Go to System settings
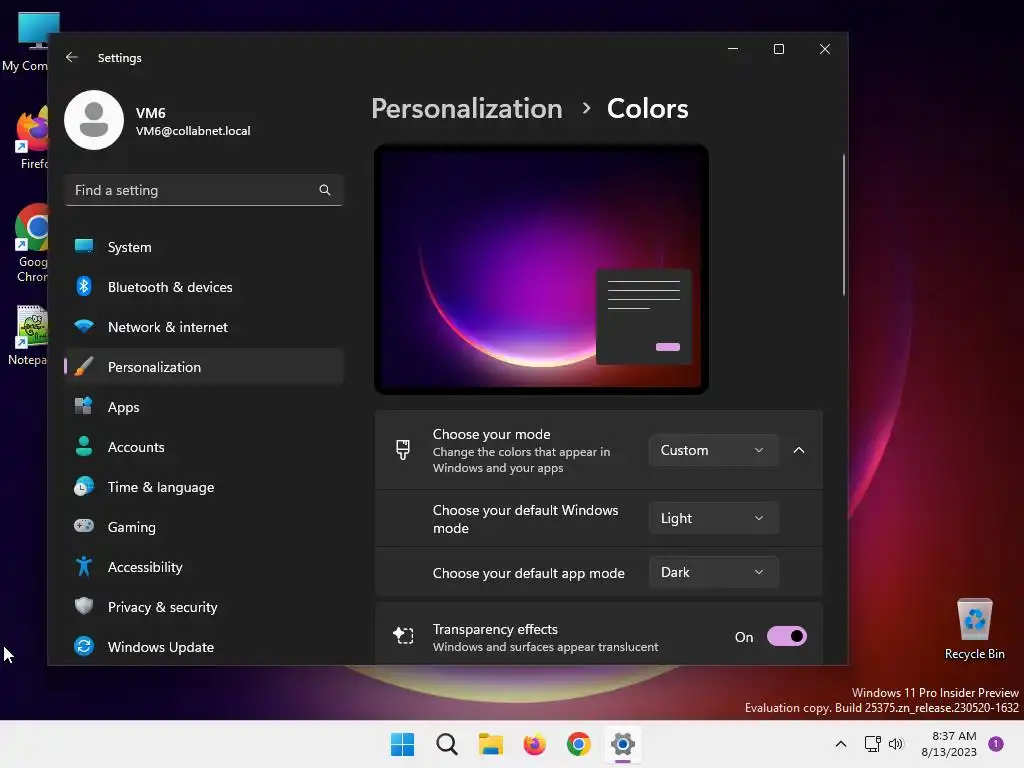This screenshot has width=1024, height=768. (x=204, y=247)
